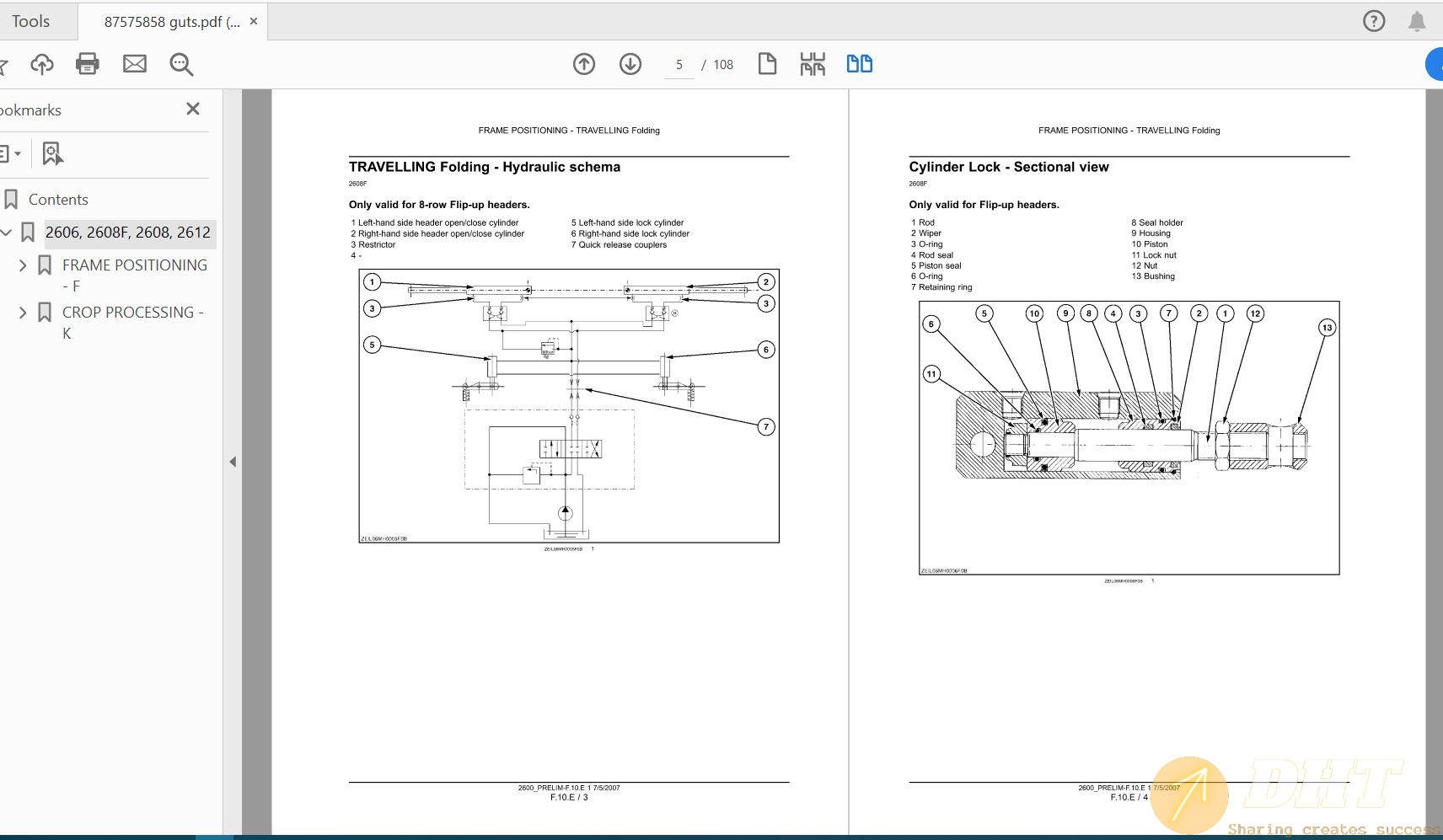Select the 87575858 guts.pdf tab
1443x840 pixels.
click(171, 22)
